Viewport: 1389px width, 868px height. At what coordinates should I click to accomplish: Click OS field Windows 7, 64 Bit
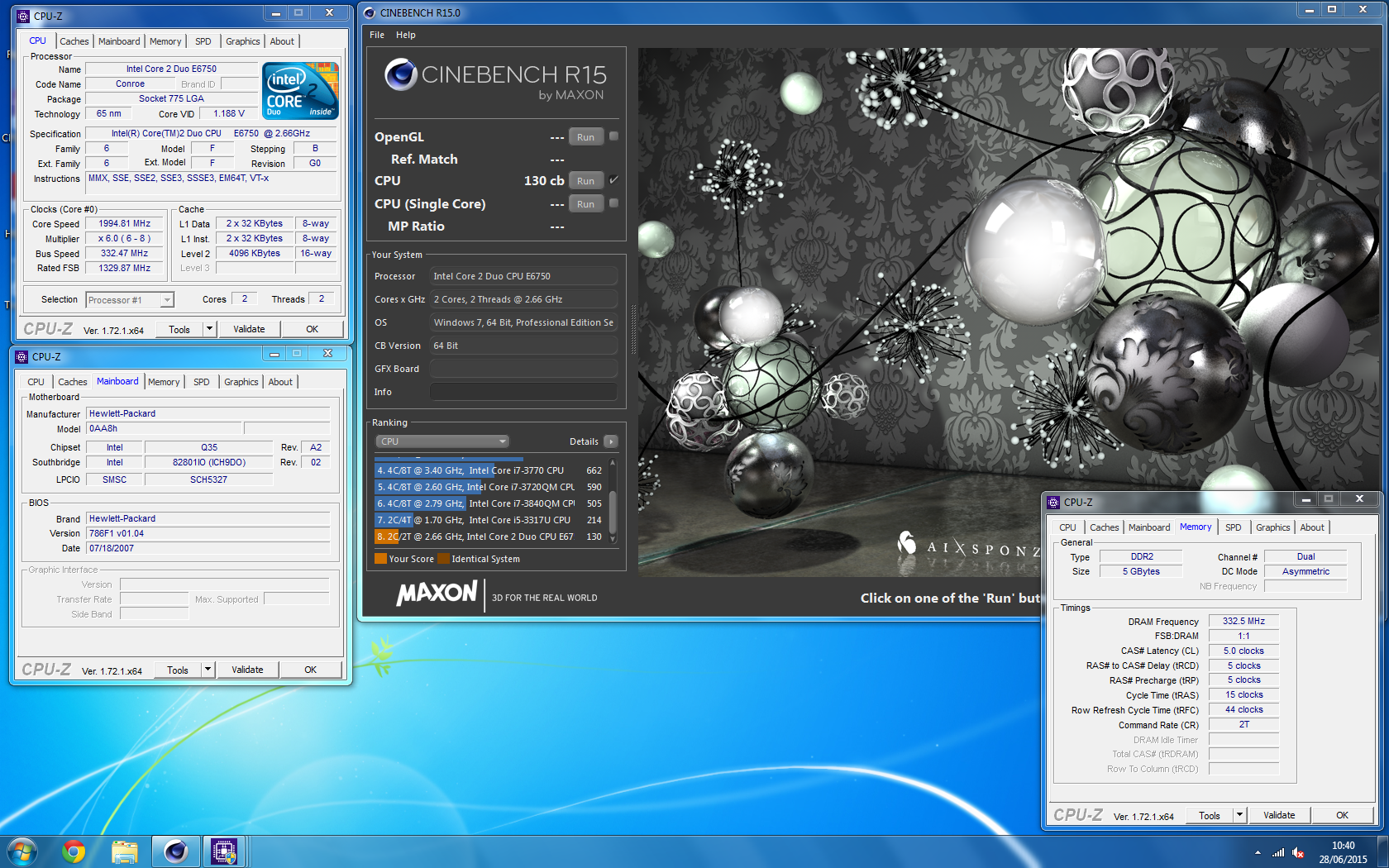pos(523,322)
